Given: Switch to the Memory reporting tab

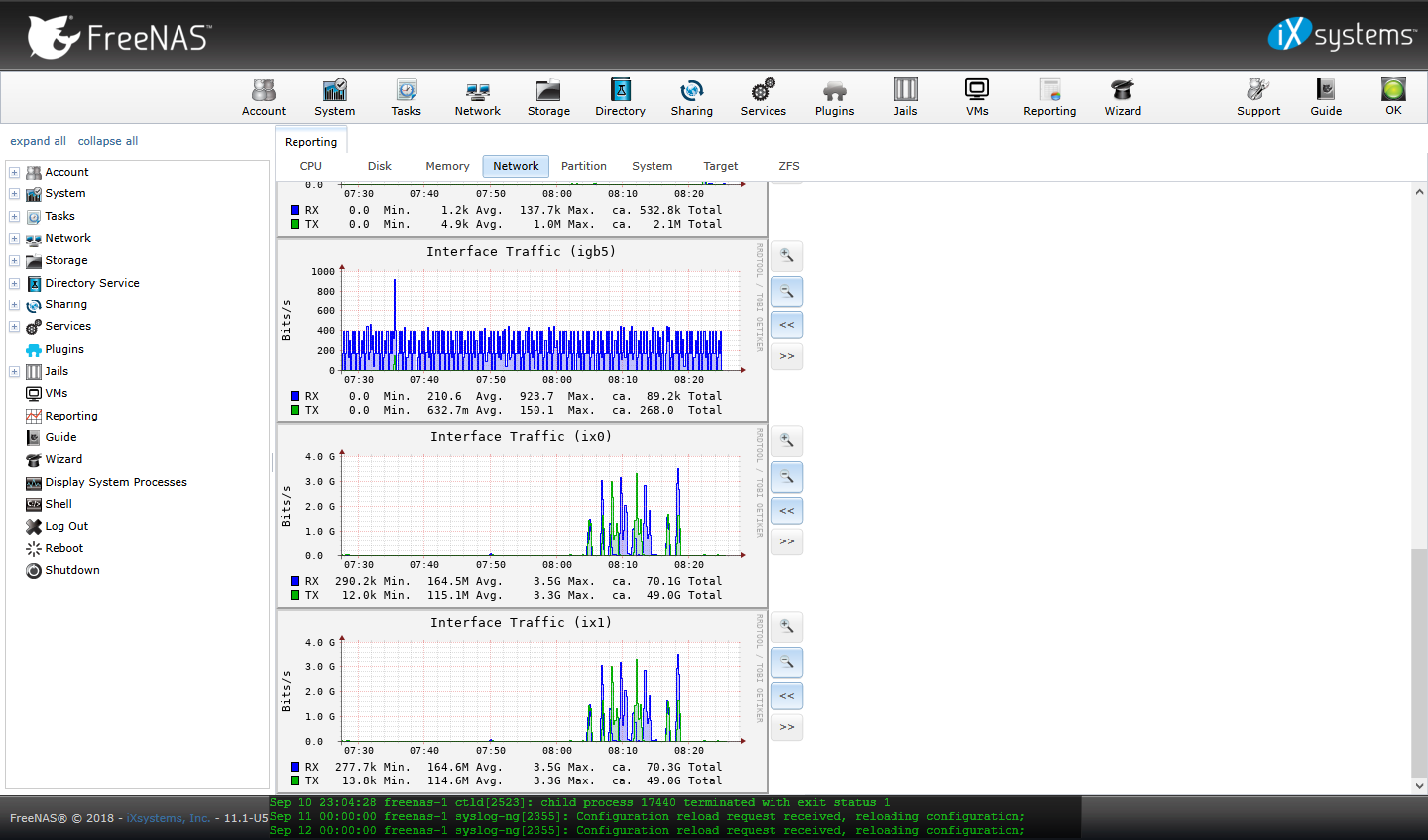Looking at the screenshot, I should (x=448, y=166).
